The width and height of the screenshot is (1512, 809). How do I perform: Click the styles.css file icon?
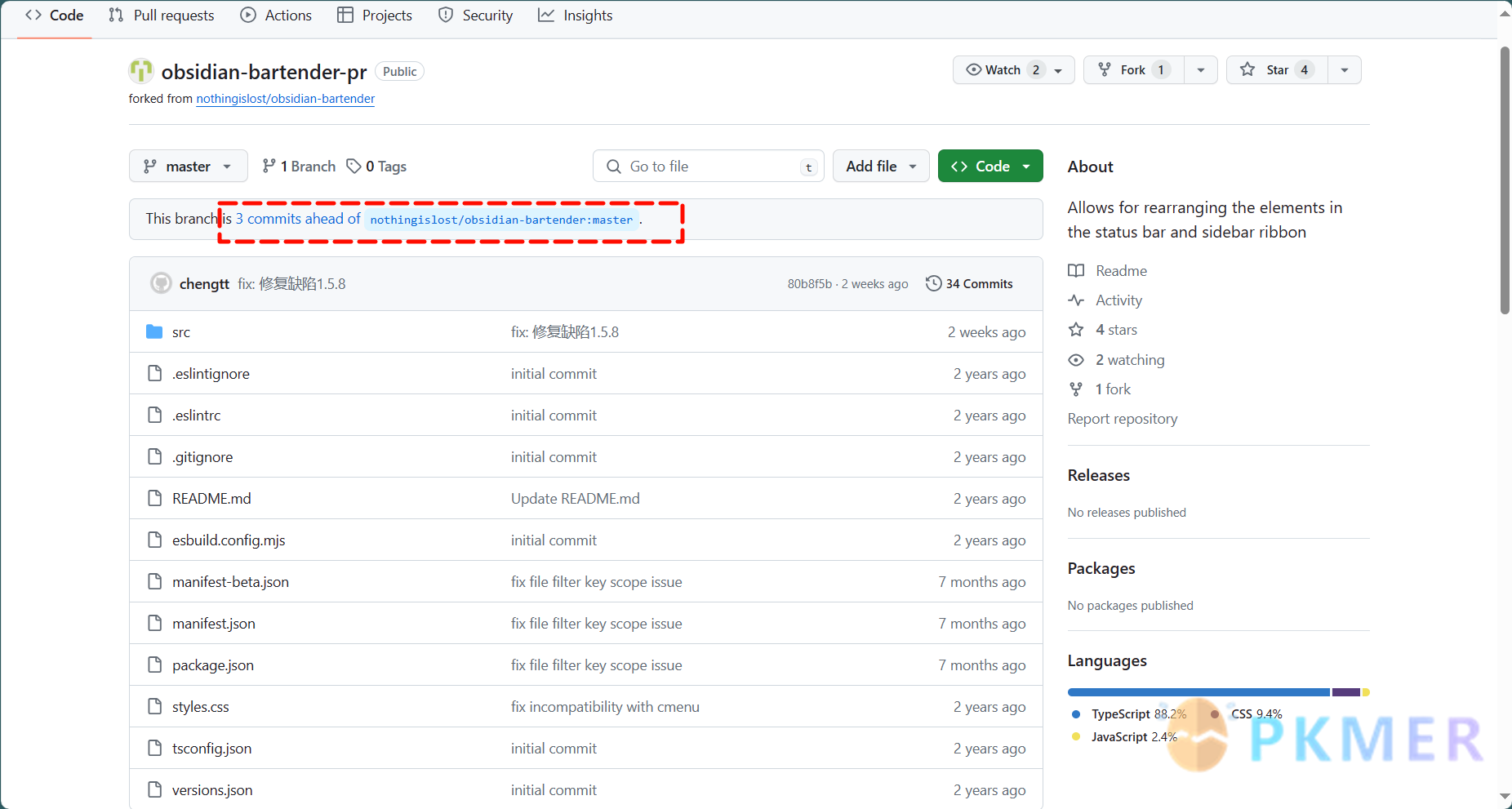click(154, 706)
